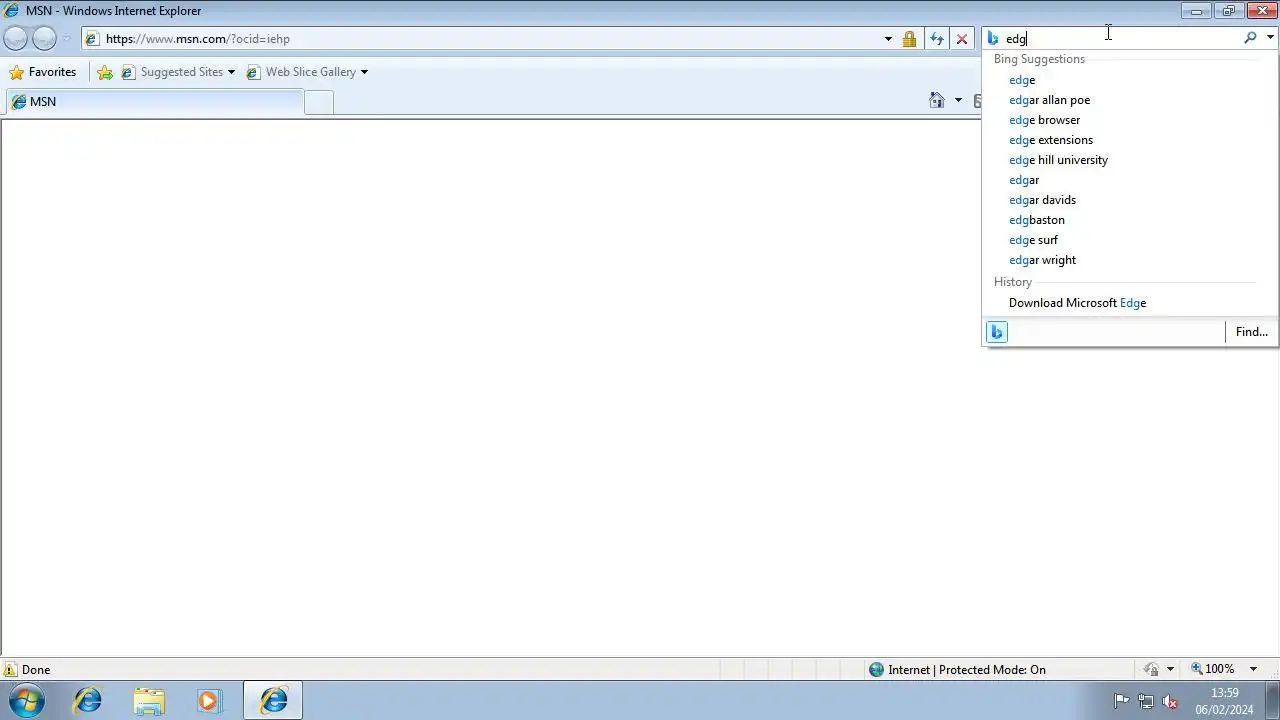Open the search provider dropdown arrow

(1270, 38)
